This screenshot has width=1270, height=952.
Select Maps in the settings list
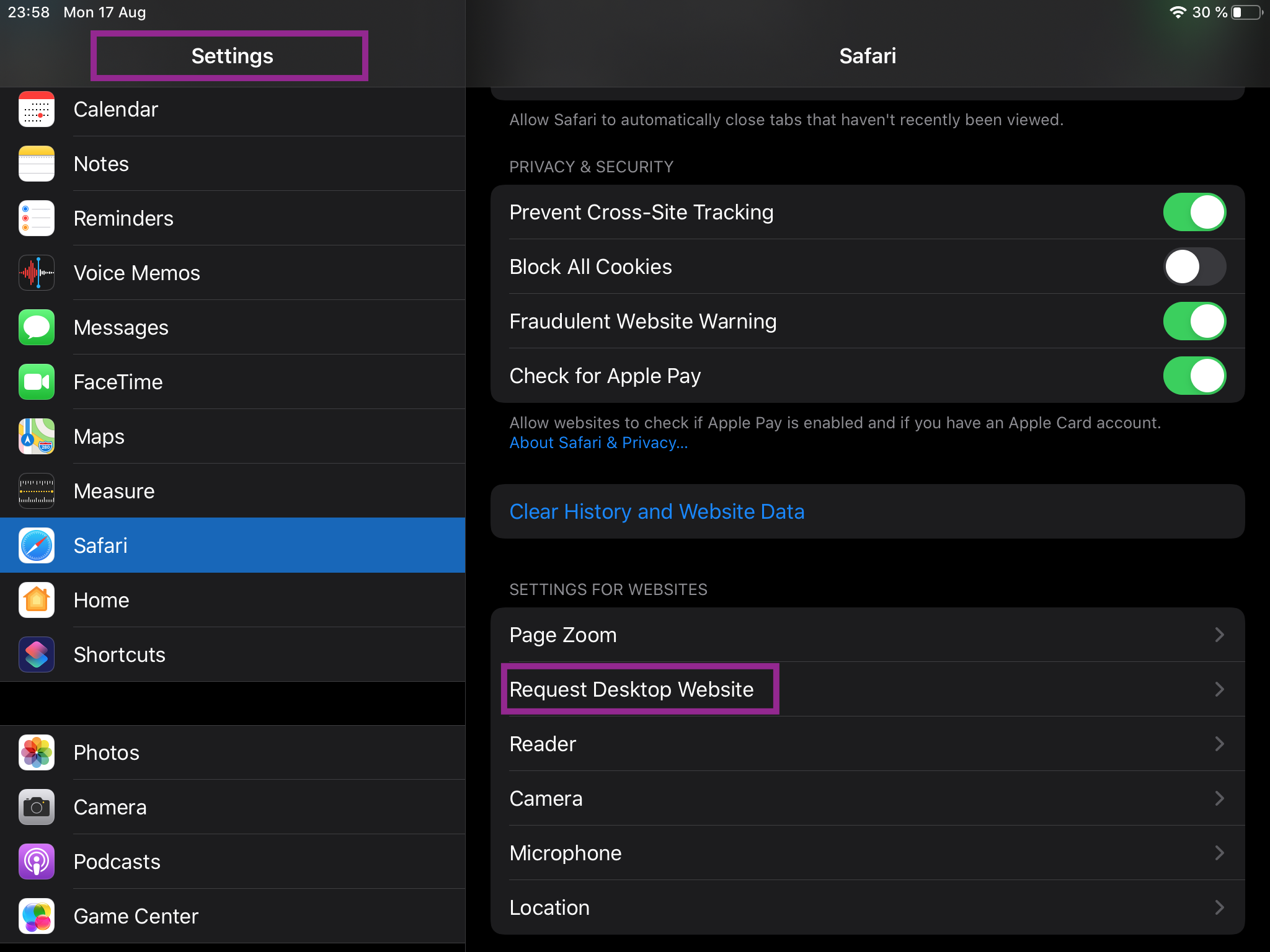pyautogui.click(x=233, y=437)
